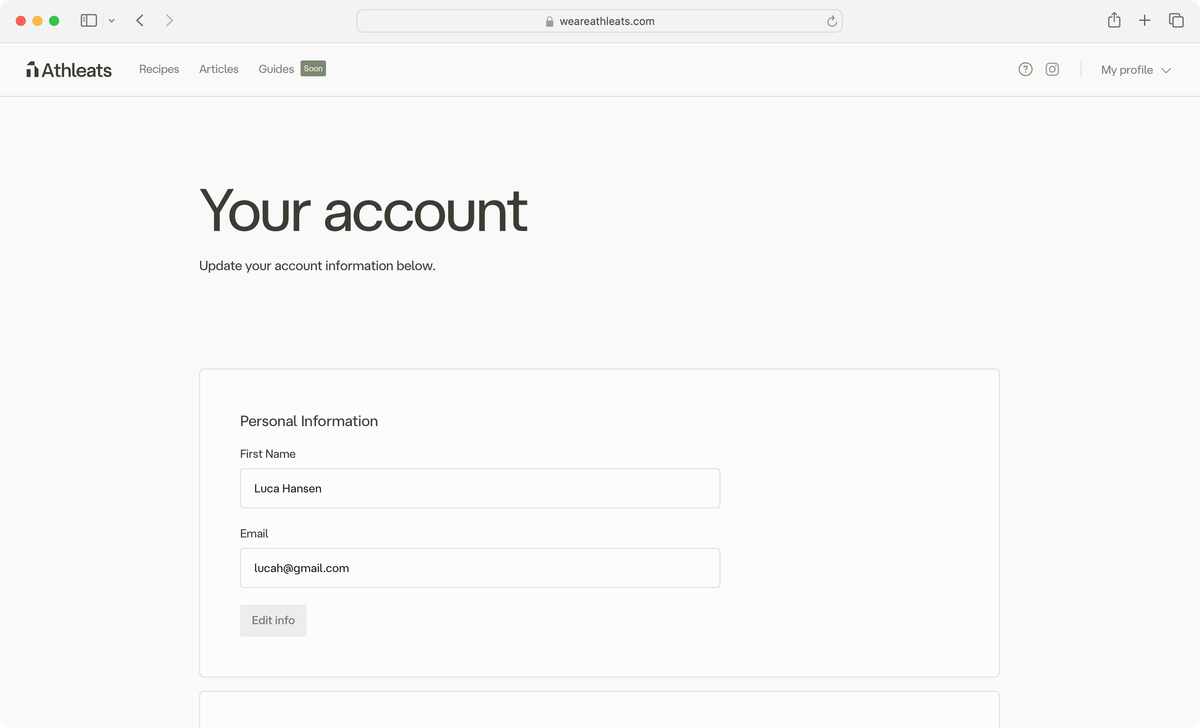The width and height of the screenshot is (1200, 728).
Task: Maximize the window with green button
Action: point(54,21)
